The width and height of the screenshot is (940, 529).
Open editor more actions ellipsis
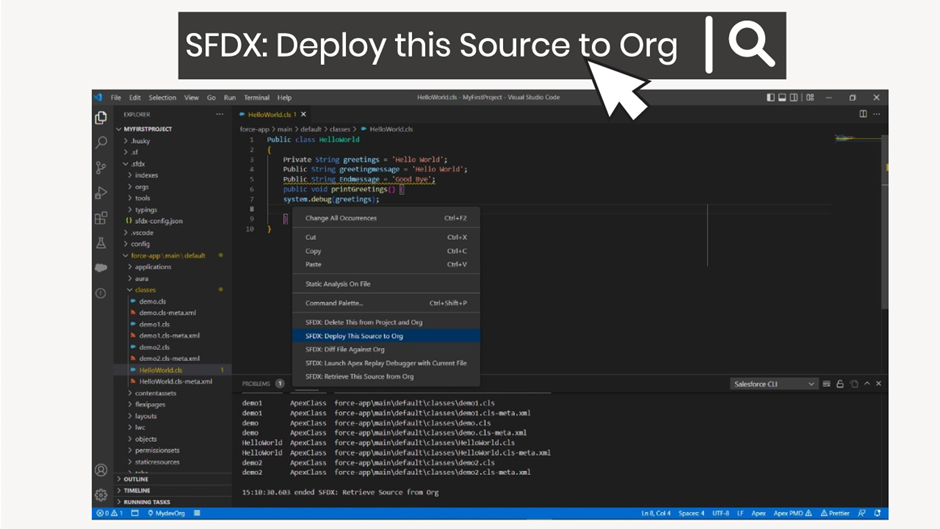point(876,114)
